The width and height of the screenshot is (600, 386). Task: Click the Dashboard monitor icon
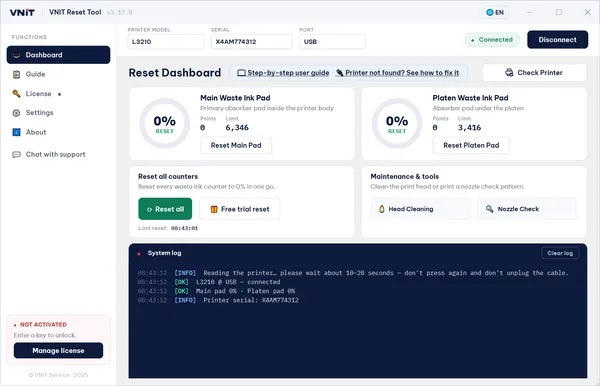click(x=16, y=55)
